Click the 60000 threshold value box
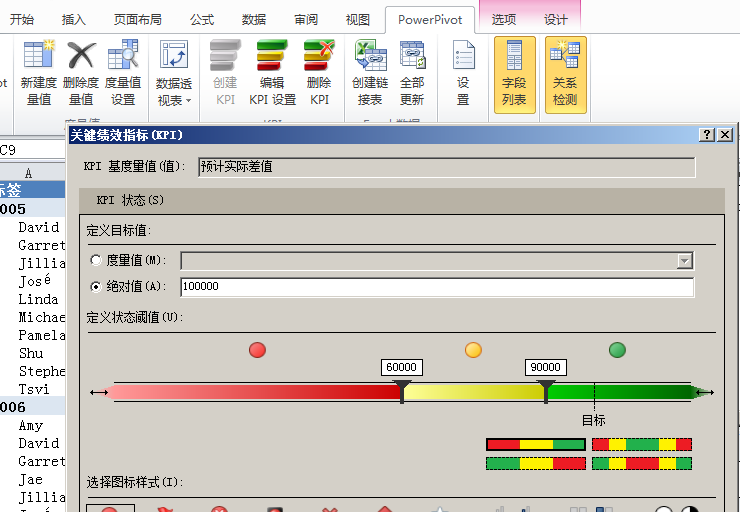The height and width of the screenshot is (512, 740). (402, 367)
